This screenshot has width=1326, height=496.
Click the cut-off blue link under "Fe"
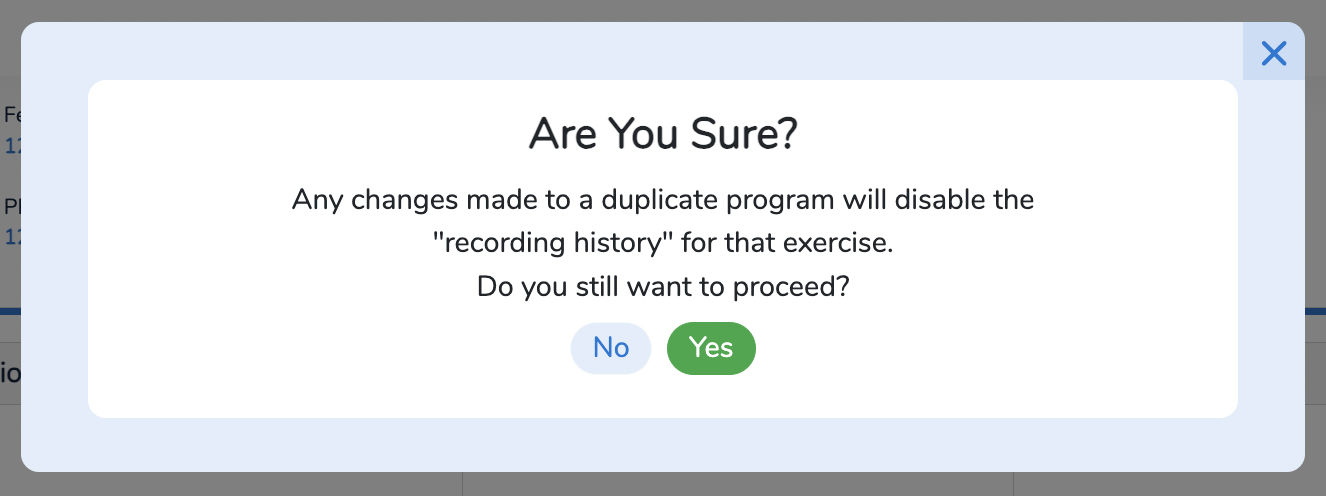(12, 146)
